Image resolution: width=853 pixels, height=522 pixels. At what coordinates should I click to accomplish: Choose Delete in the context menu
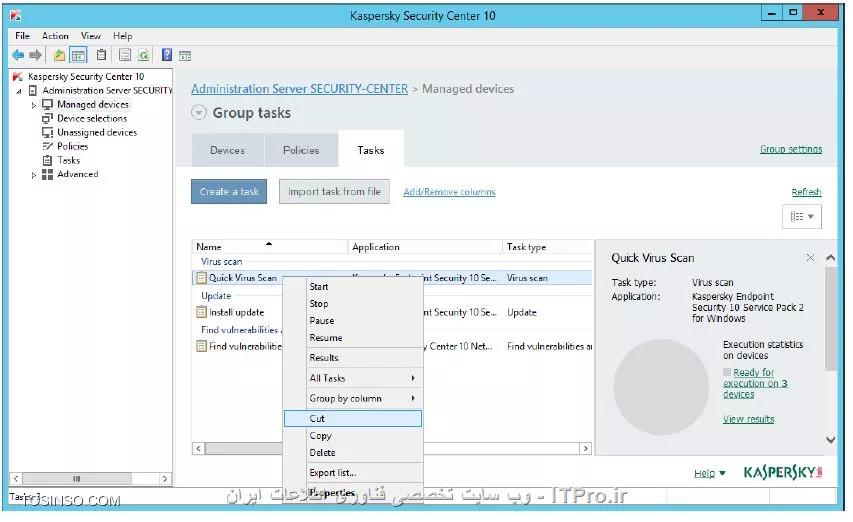[353, 452]
